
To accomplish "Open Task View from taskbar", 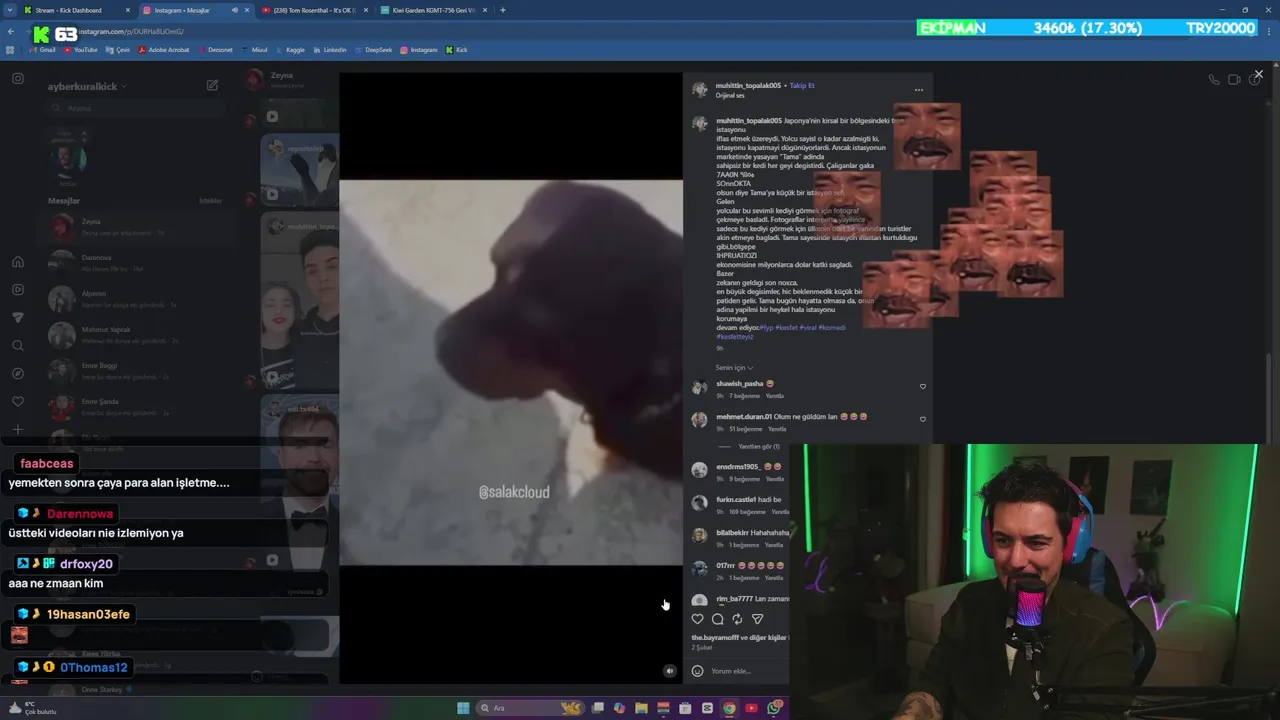I will (x=597, y=708).
